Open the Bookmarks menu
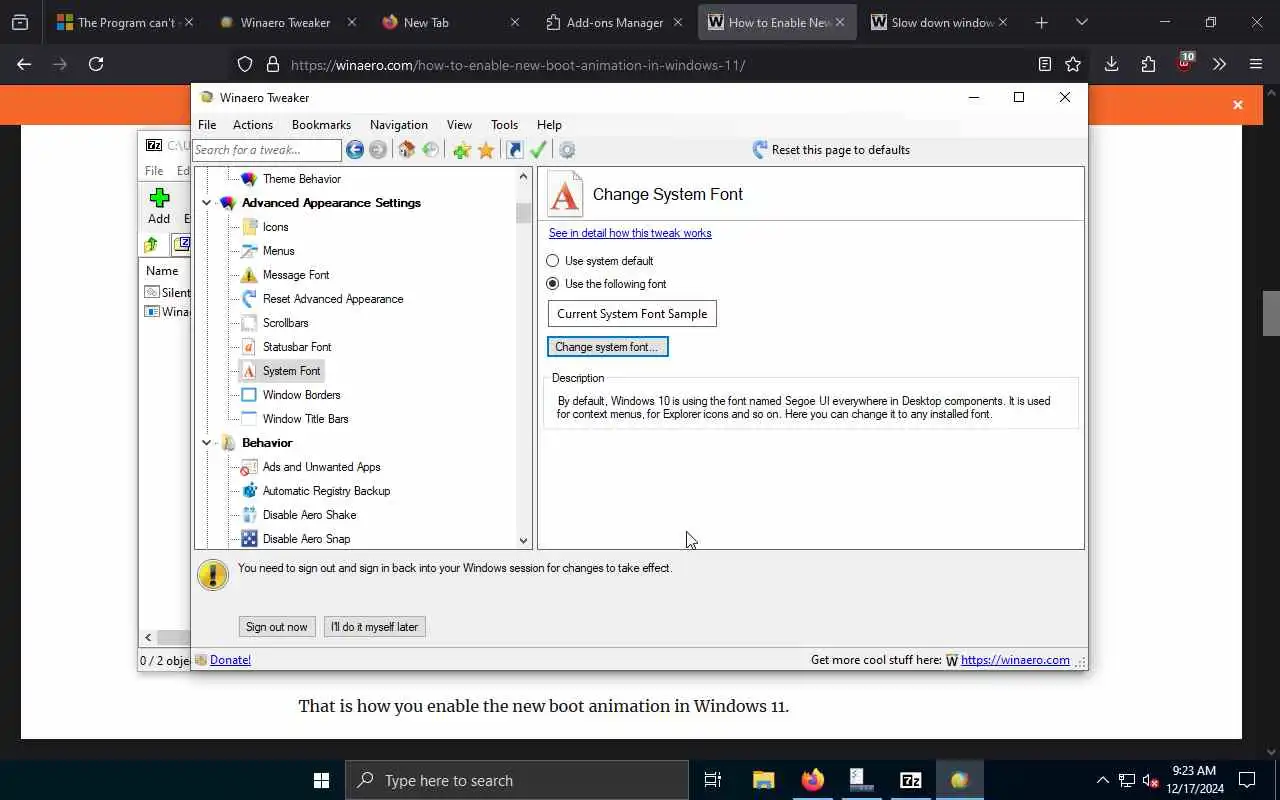Viewport: 1280px width, 800px height. pos(321,125)
